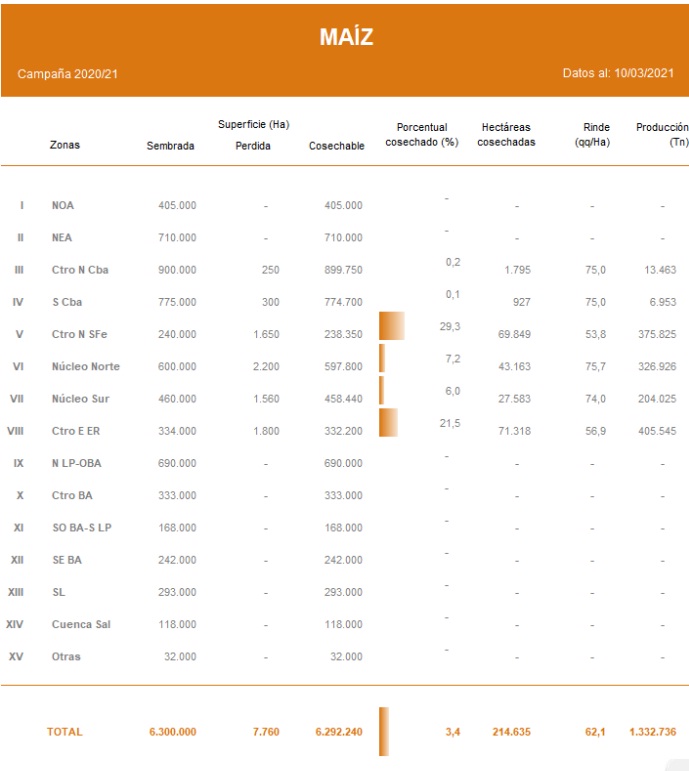Click the SE BA zone name
This screenshot has width=689, height=771.
tap(67, 560)
